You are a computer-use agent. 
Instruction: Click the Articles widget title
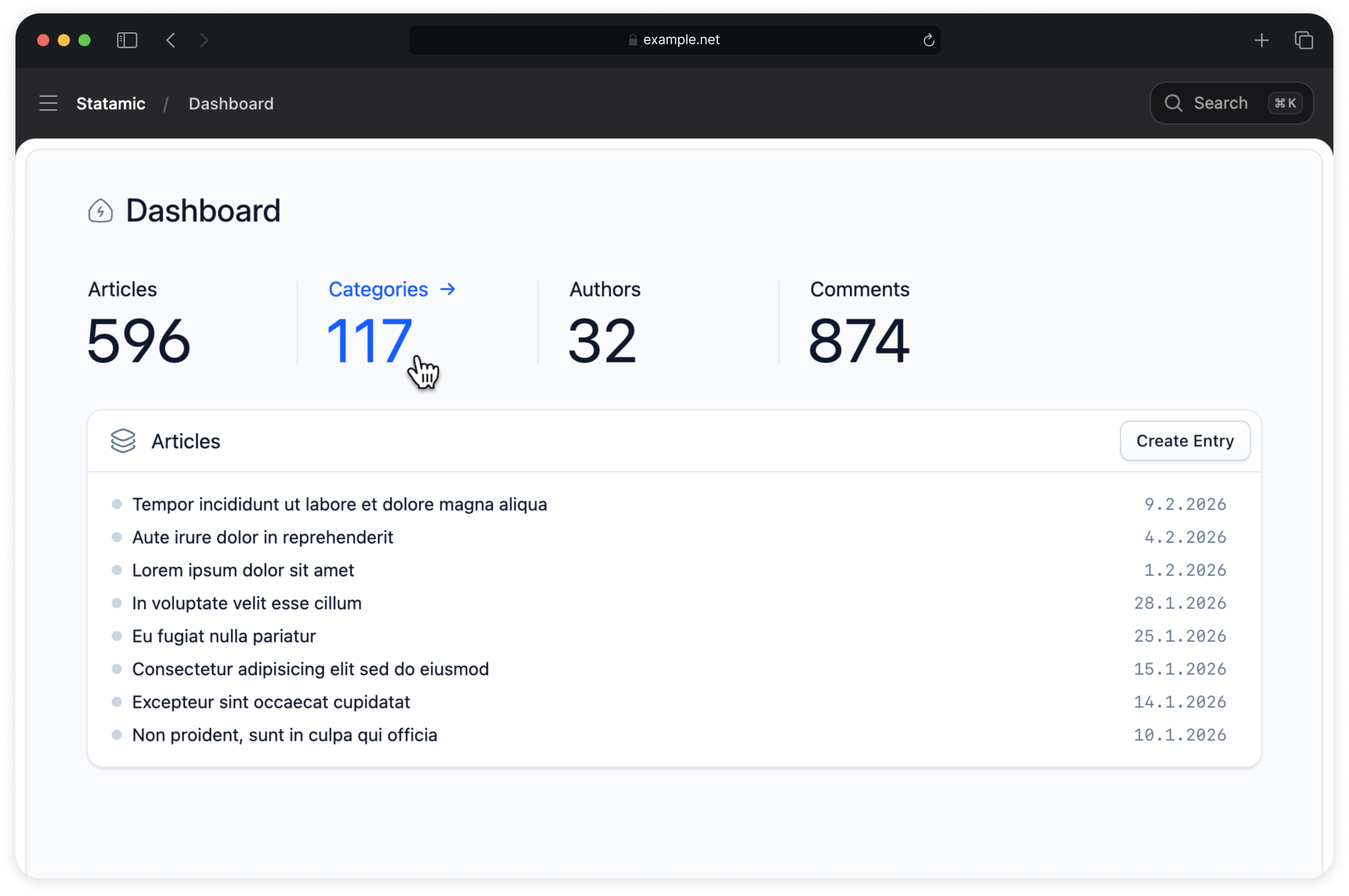point(186,441)
